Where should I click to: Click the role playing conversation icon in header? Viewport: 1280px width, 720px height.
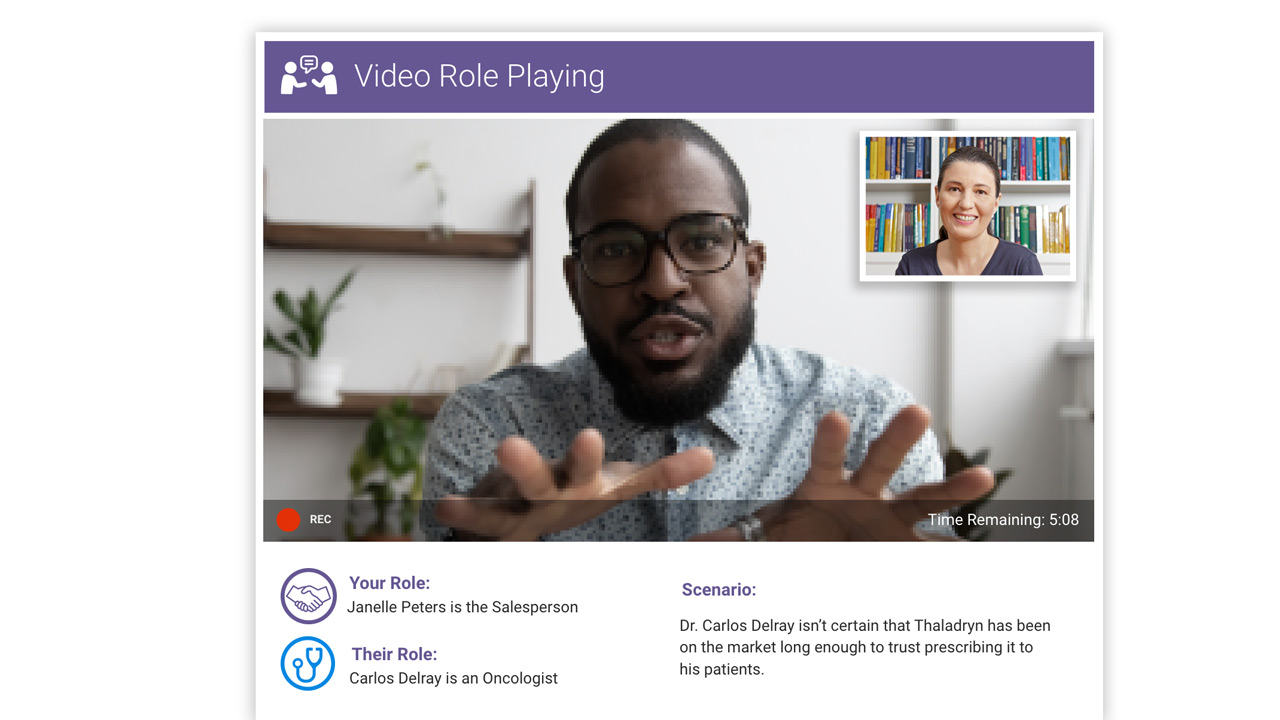tap(309, 76)
